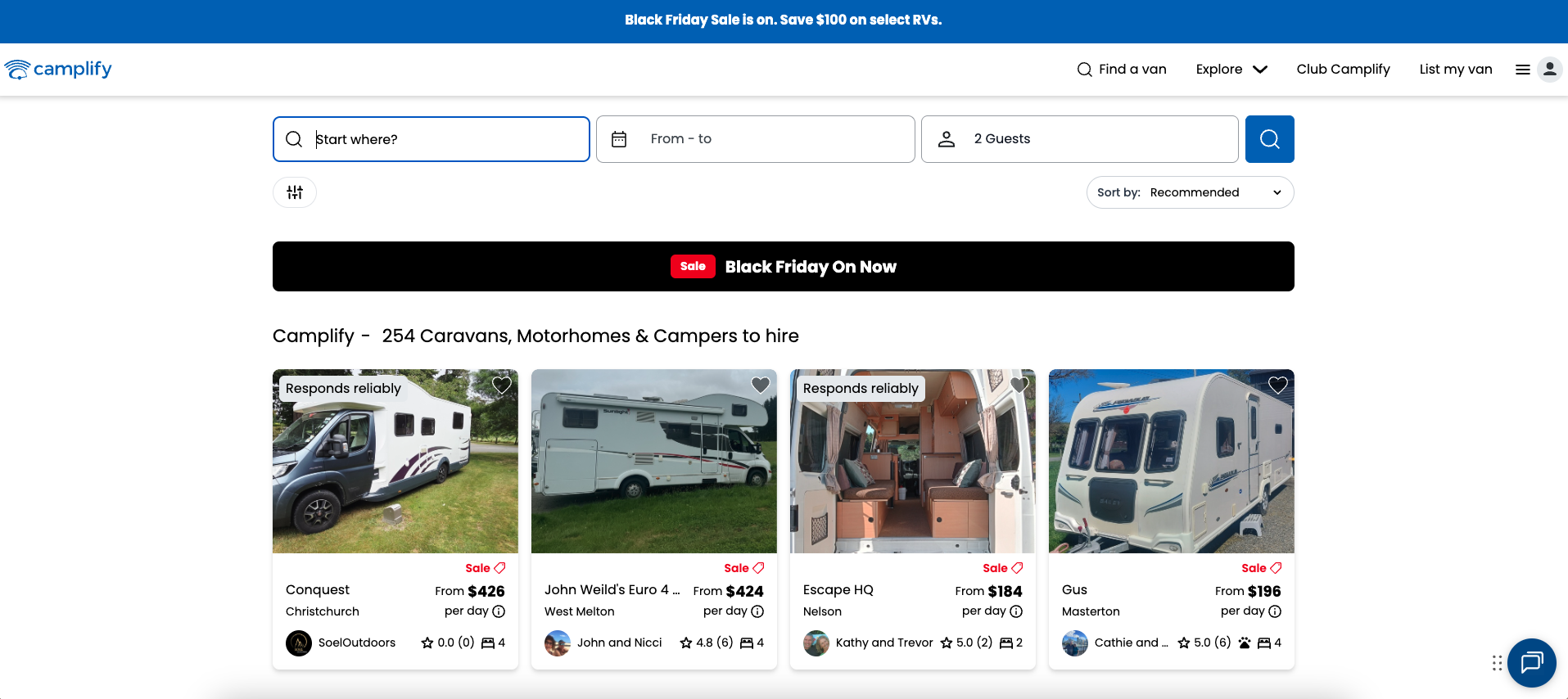The height and width of the screenshot is (699, 1568).
Task: Open the filters icon button
Action: click(295, 192)
